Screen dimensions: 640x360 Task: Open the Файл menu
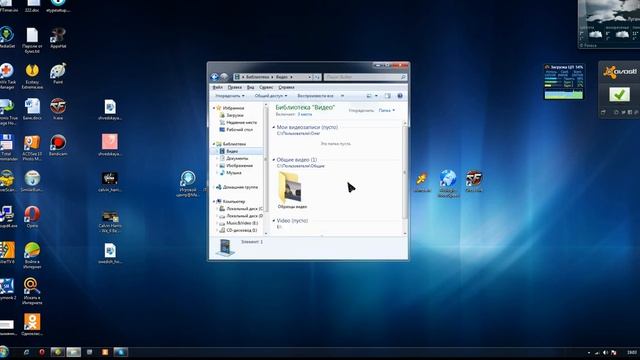click(x=218, y=87)
